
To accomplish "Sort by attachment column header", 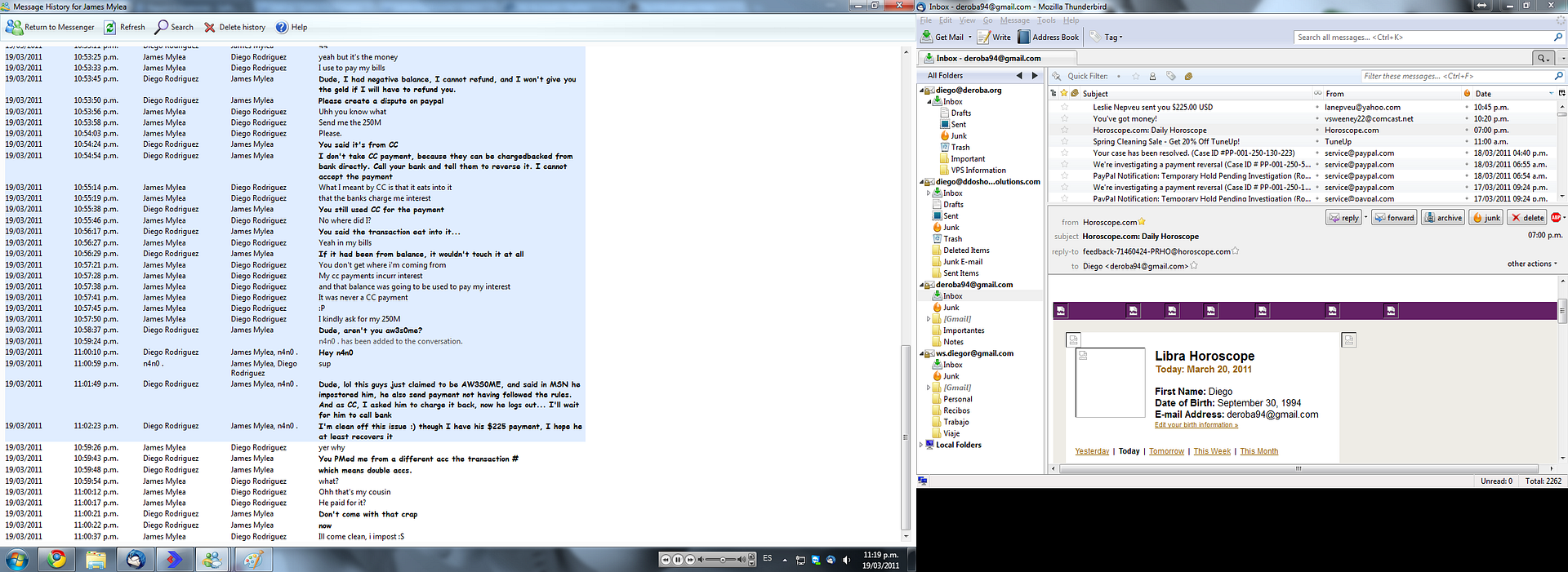I will point(1075,93).
